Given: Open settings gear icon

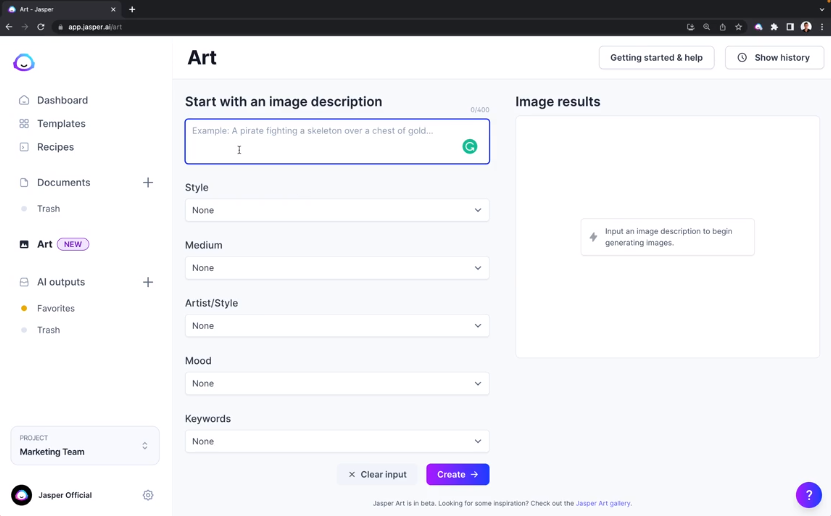Looking at the screenshot, I should 148,495.
